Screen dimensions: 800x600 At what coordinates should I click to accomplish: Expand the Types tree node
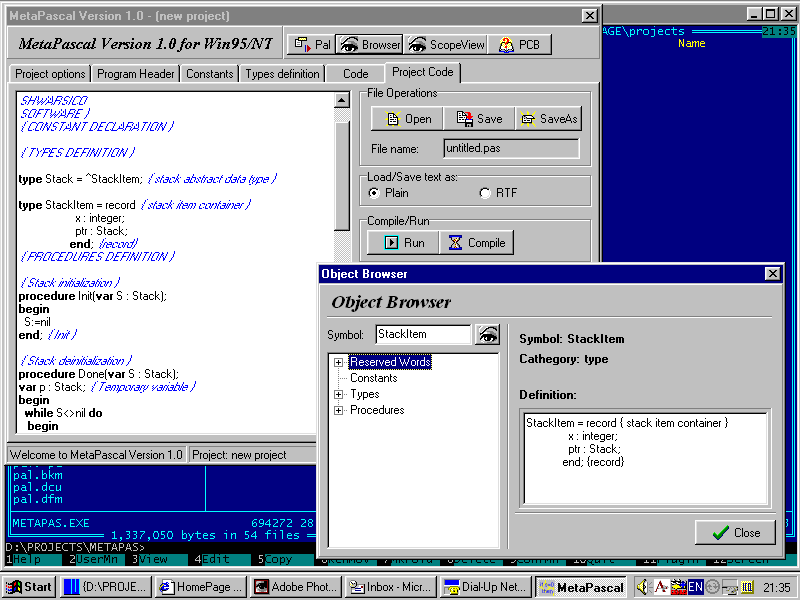(338, 394)
